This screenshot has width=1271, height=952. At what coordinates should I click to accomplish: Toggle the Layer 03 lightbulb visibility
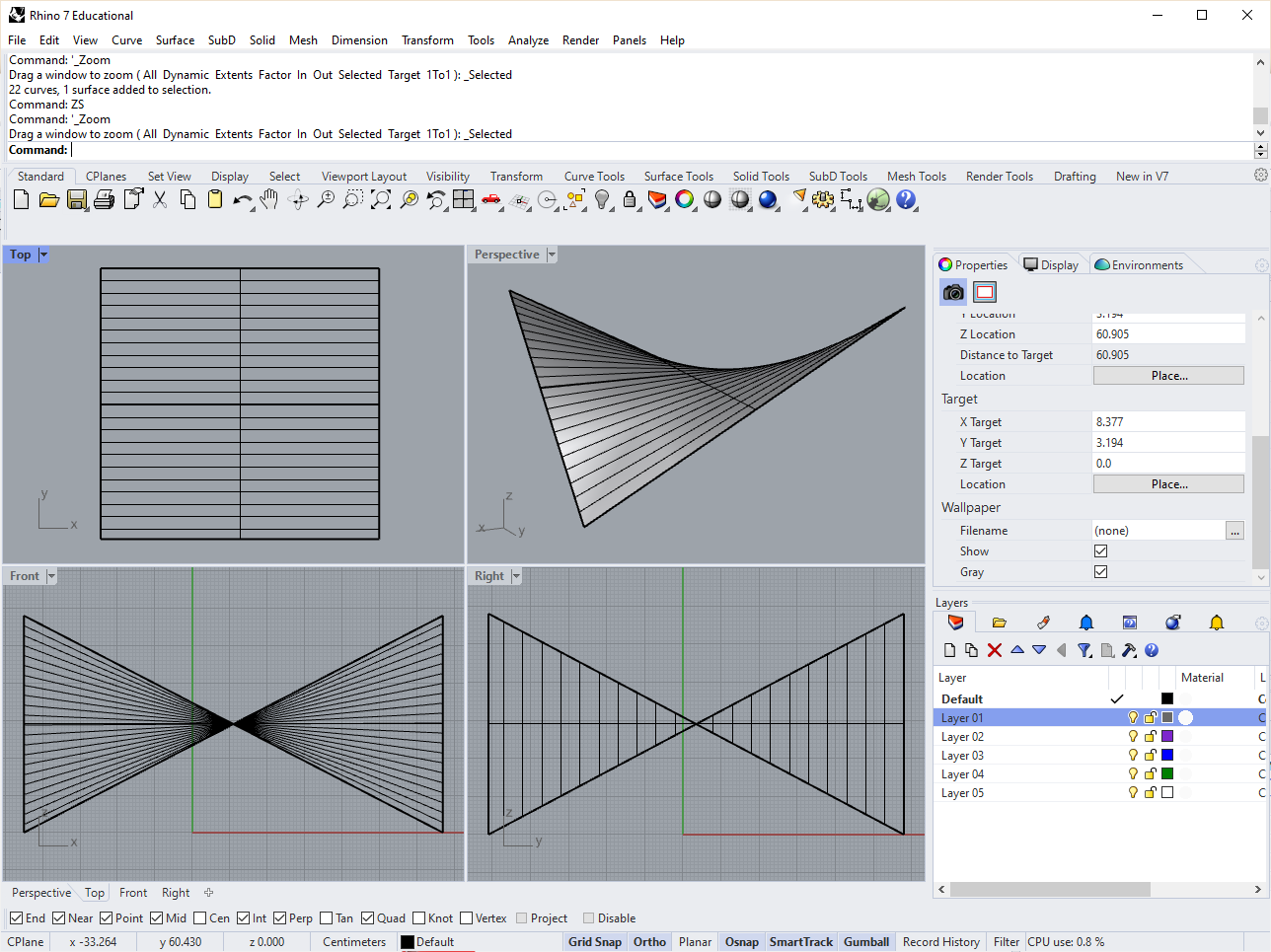[x=1133, y=756]
